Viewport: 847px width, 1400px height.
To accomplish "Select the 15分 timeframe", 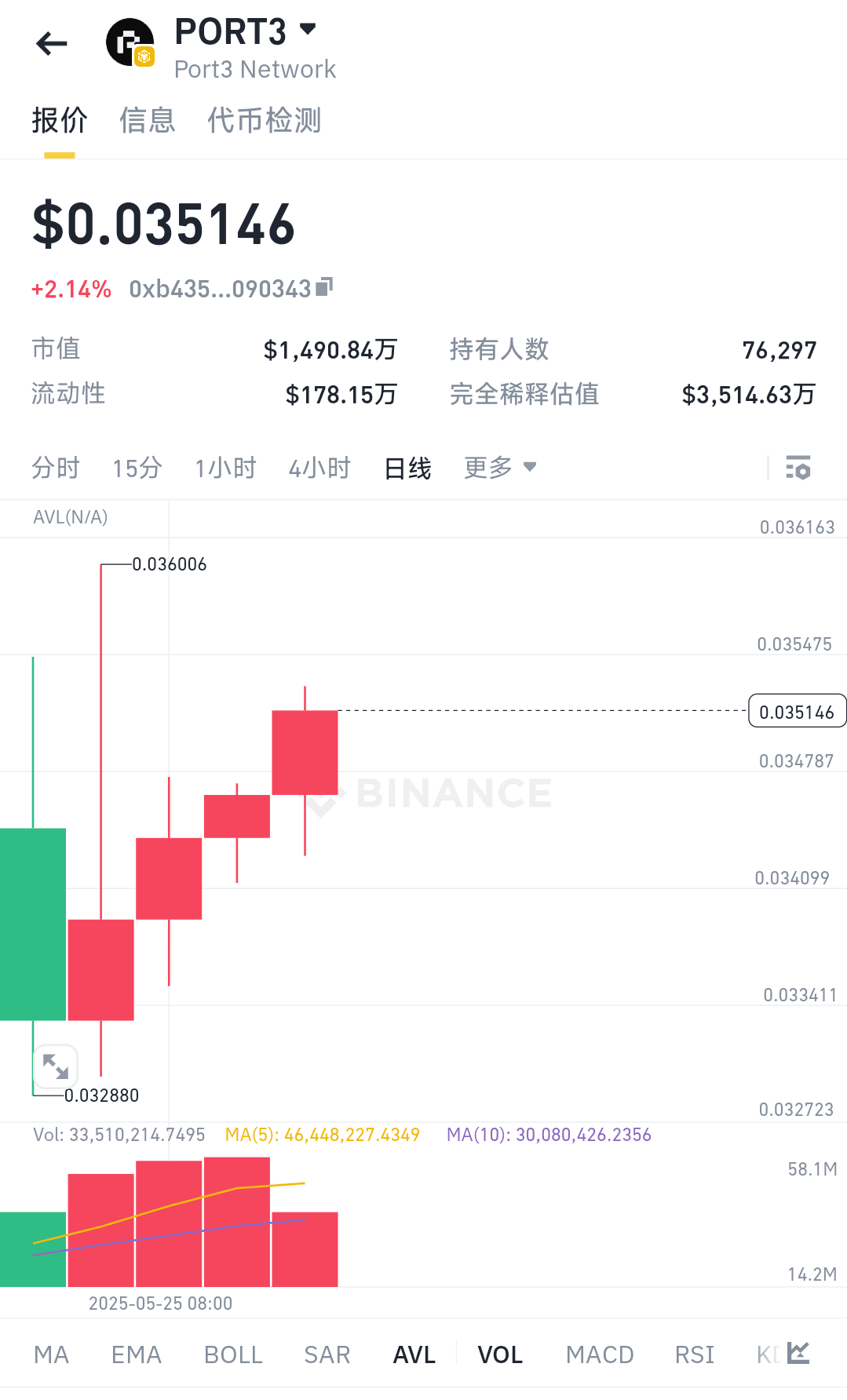I will tap(137, 468).
